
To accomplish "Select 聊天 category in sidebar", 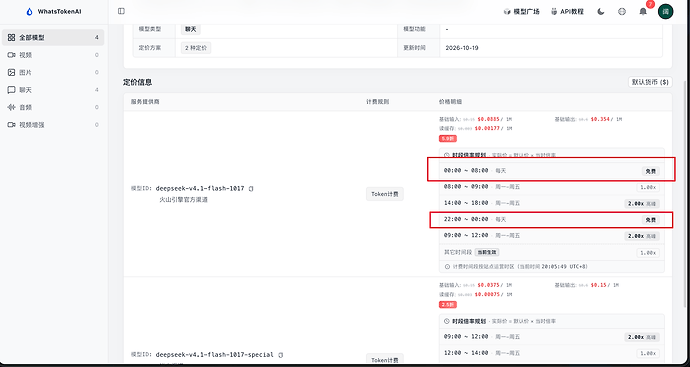I will [53, 90].
